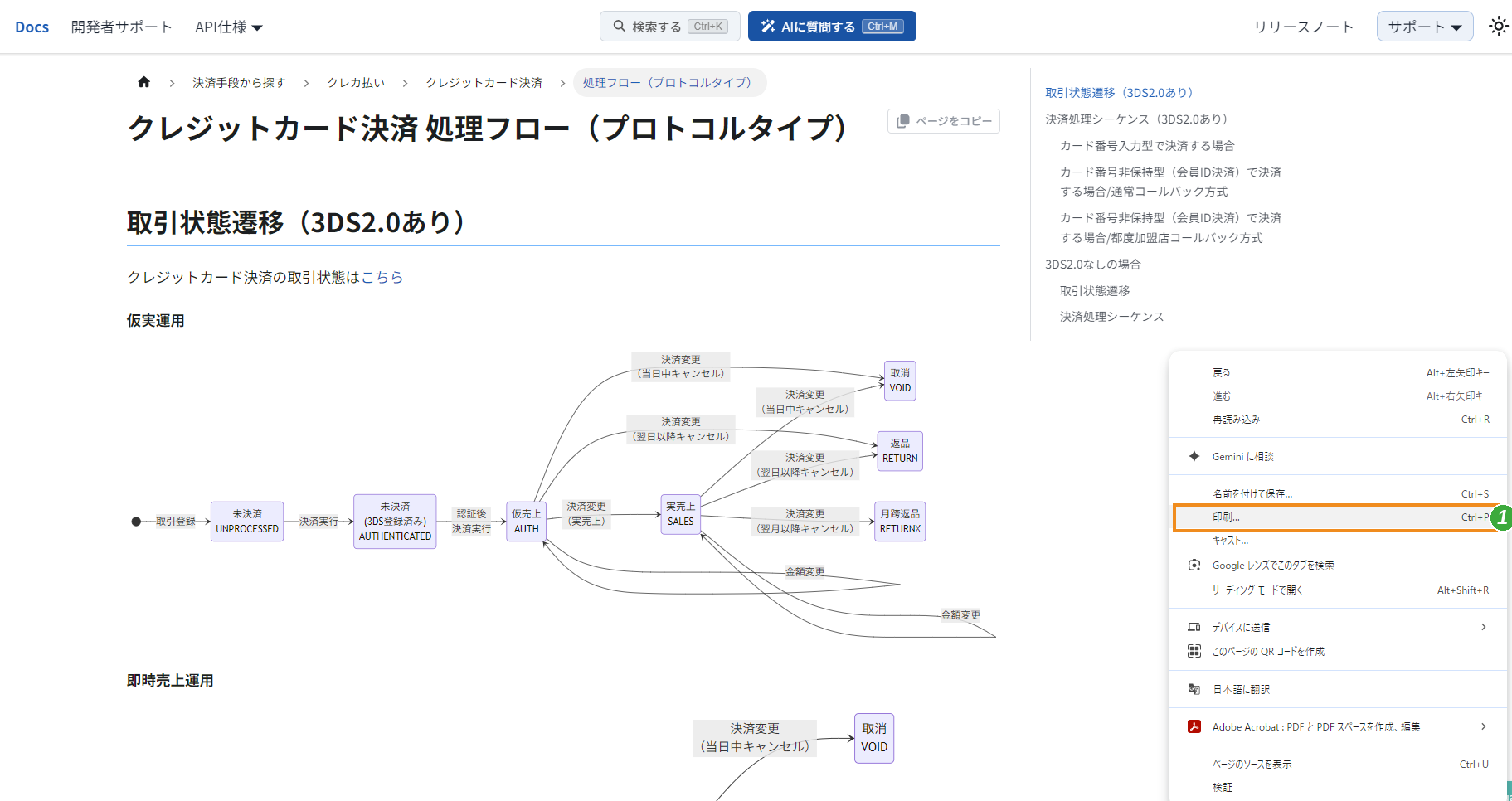Viewport: 1512px width, 801px height.
Task: Click the AUTHENTICATED node in the diagram
Action: click(395, 522)
